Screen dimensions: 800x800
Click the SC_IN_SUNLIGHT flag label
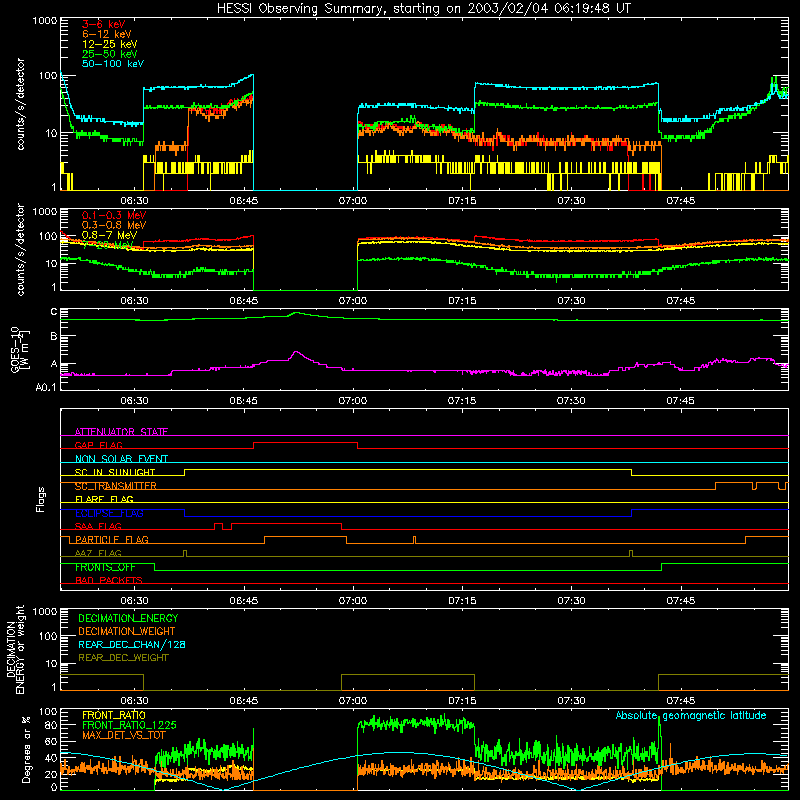point(115,472)
